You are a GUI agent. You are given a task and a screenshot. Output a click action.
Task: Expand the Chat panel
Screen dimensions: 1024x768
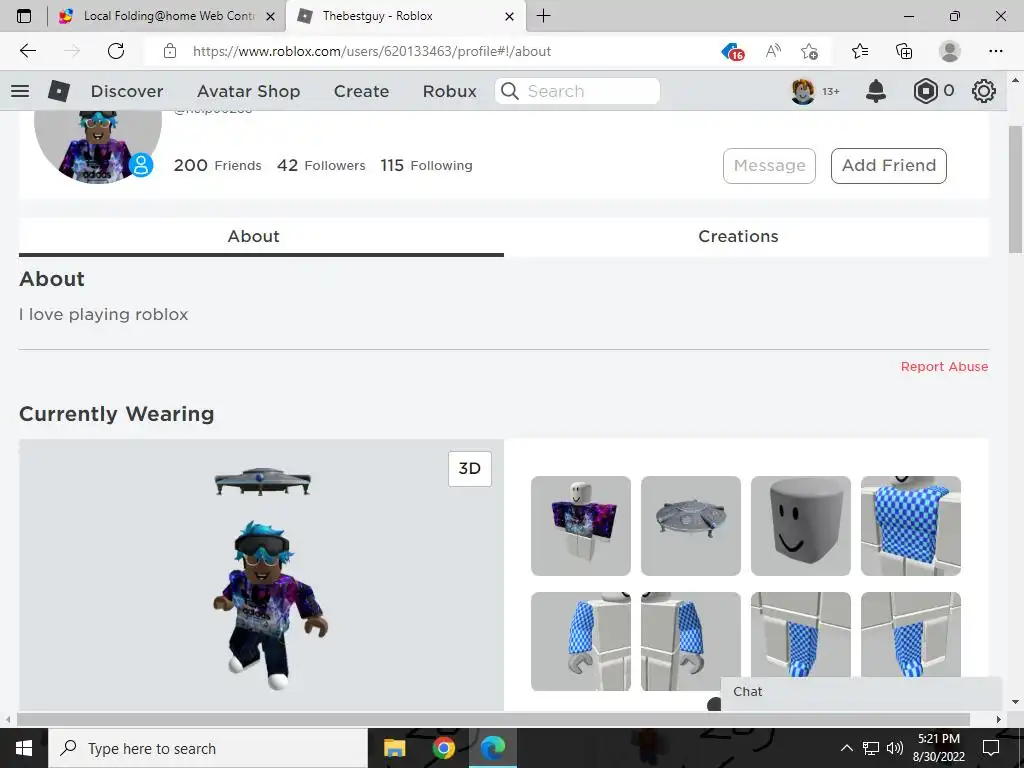(861, 692)
